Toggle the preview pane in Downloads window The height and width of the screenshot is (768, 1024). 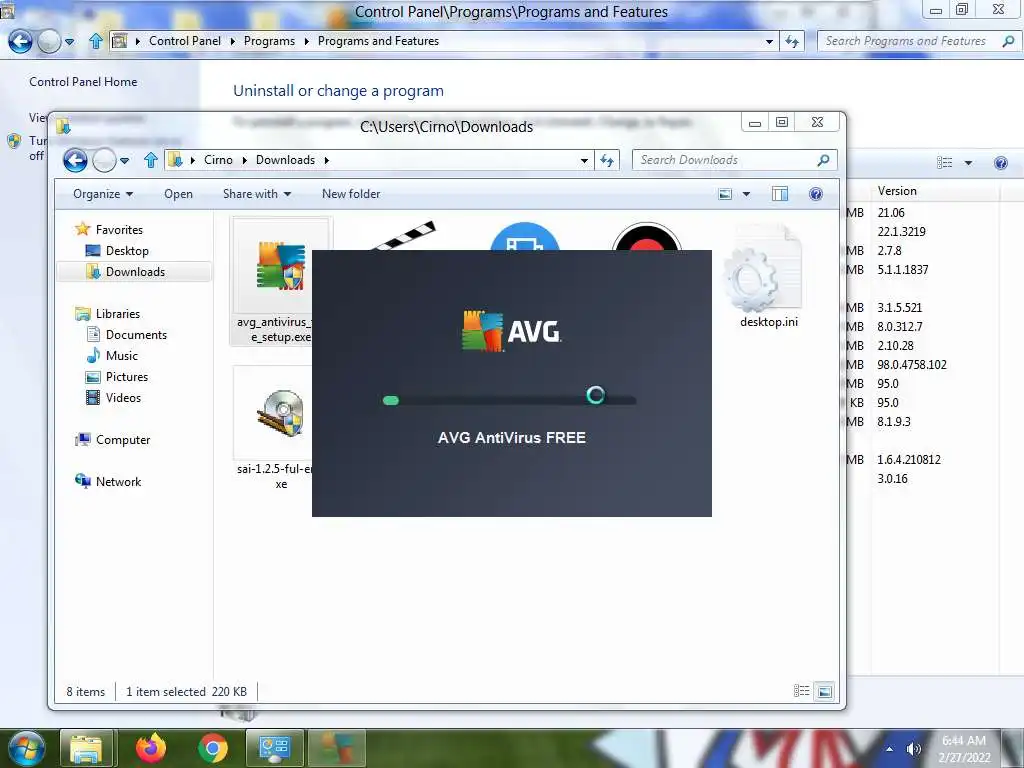tap(780, 194)
